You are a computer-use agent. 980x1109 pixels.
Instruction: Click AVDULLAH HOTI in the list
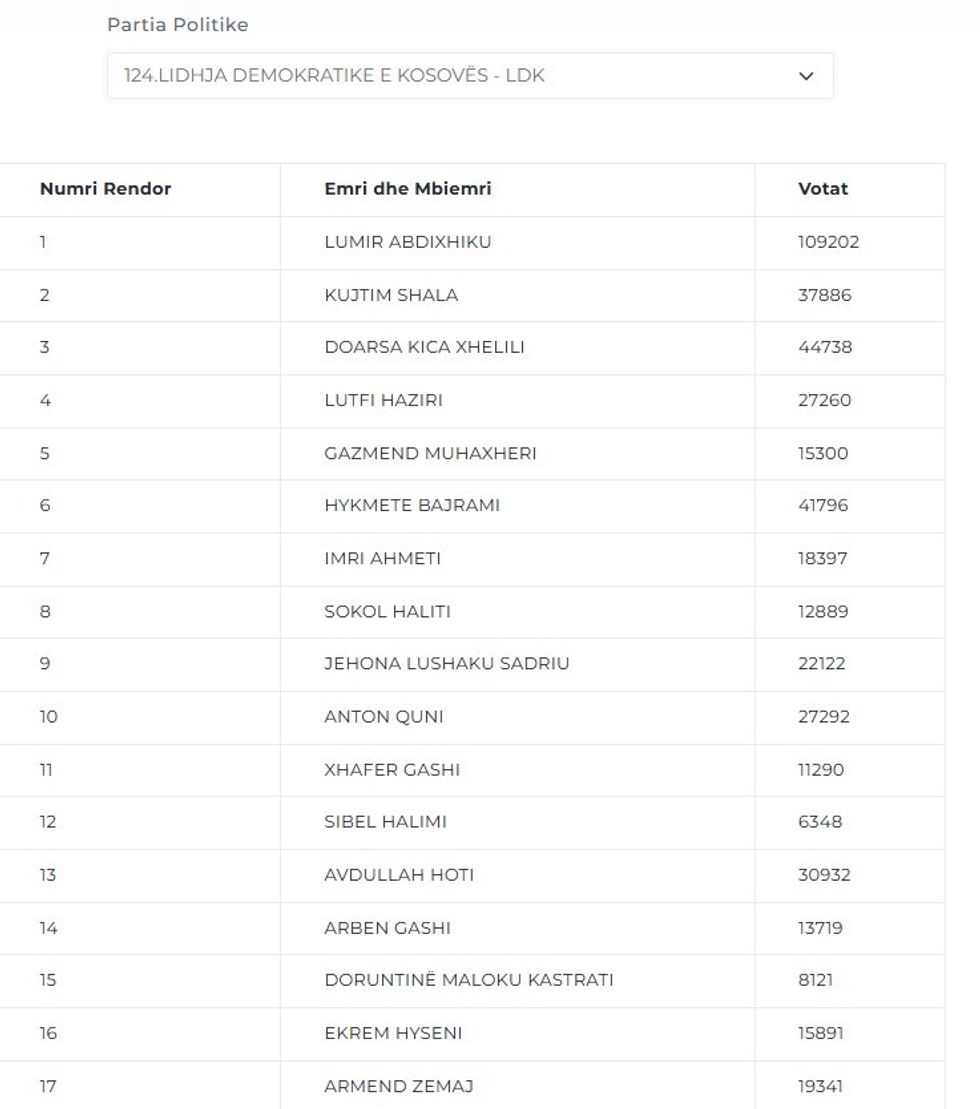point(399,875)
